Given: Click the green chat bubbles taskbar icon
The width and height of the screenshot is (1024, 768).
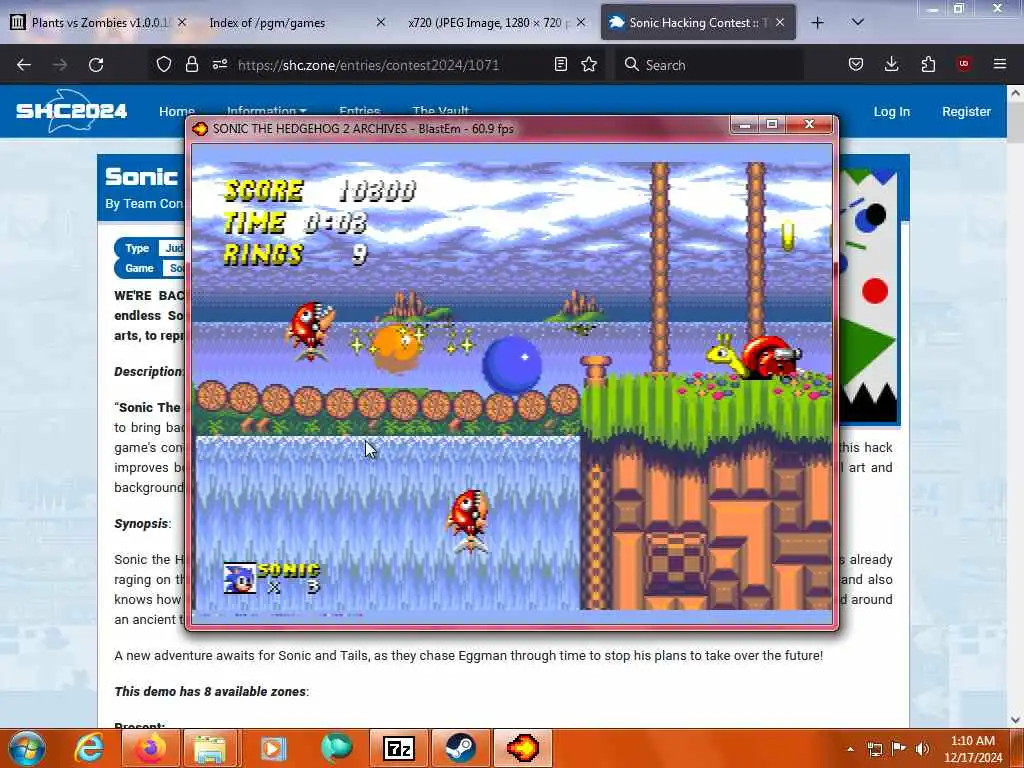Looking at the screenshot, I should coord(336,748).
